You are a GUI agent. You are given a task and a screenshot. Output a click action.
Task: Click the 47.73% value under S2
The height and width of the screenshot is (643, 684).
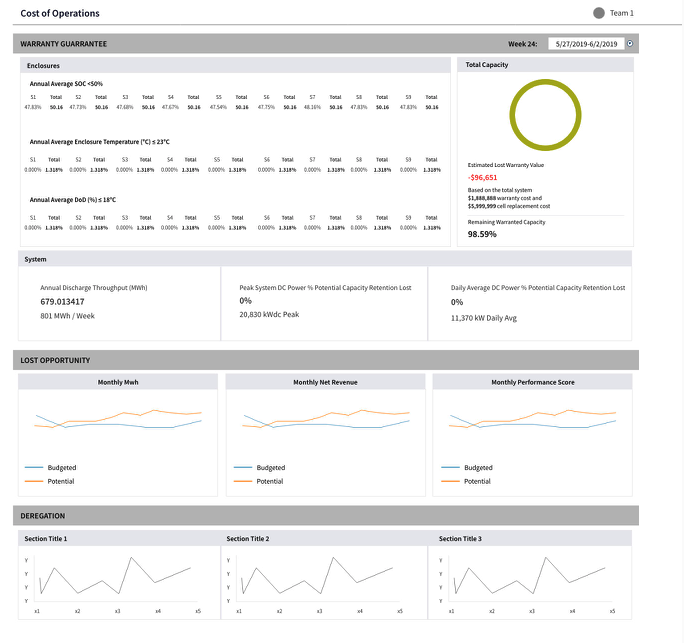78,107
